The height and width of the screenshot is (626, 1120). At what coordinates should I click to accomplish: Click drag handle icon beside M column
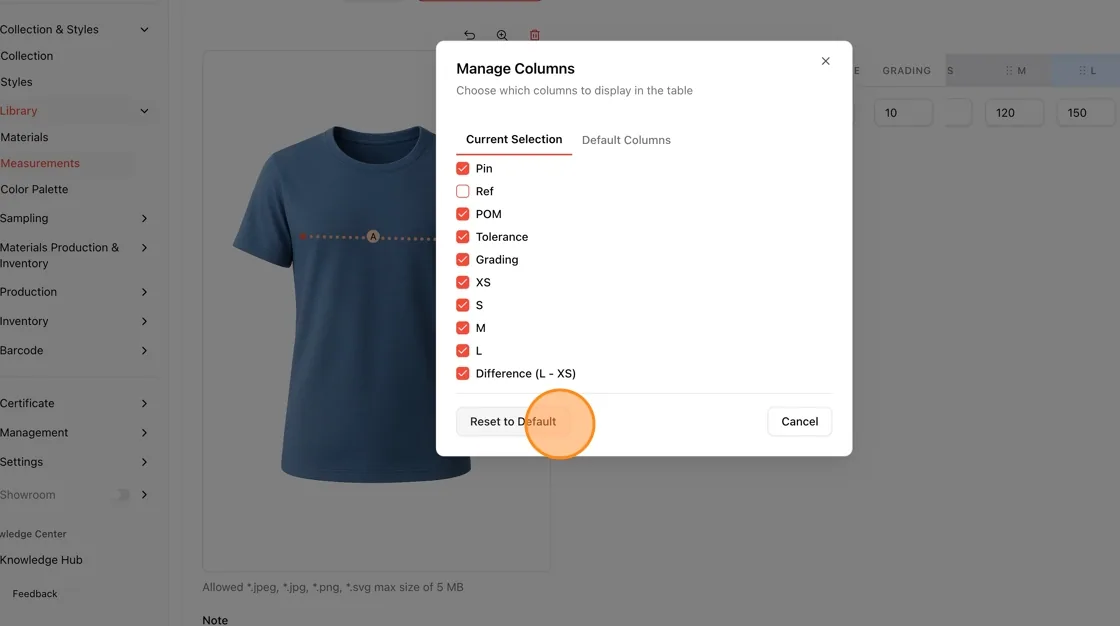point(1009,71)
